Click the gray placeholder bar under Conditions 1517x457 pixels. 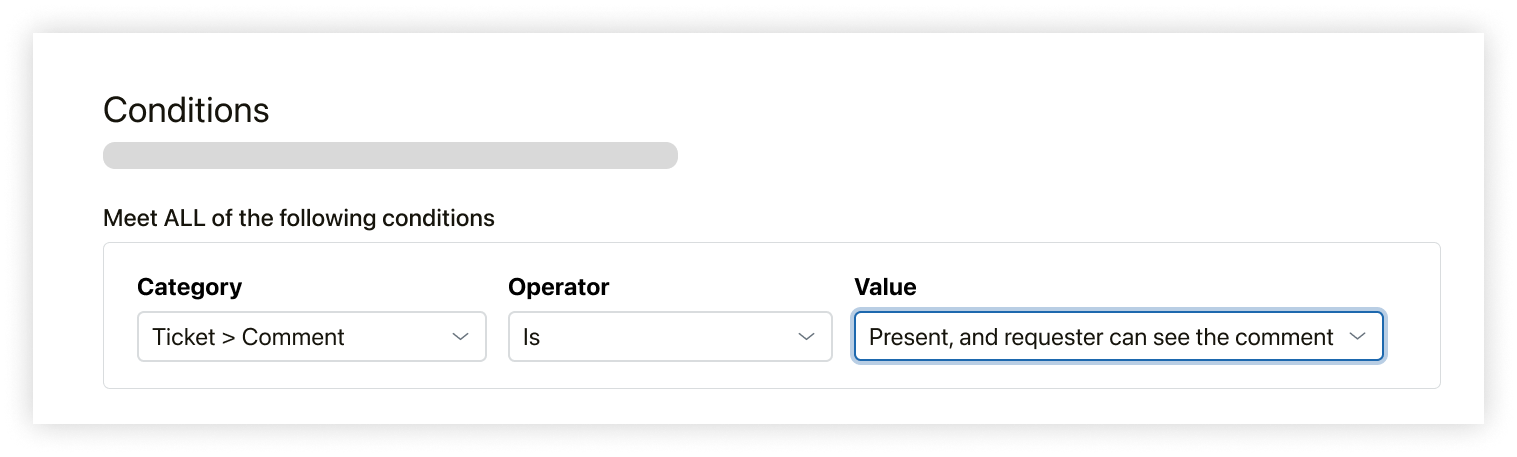coord(390,155)
